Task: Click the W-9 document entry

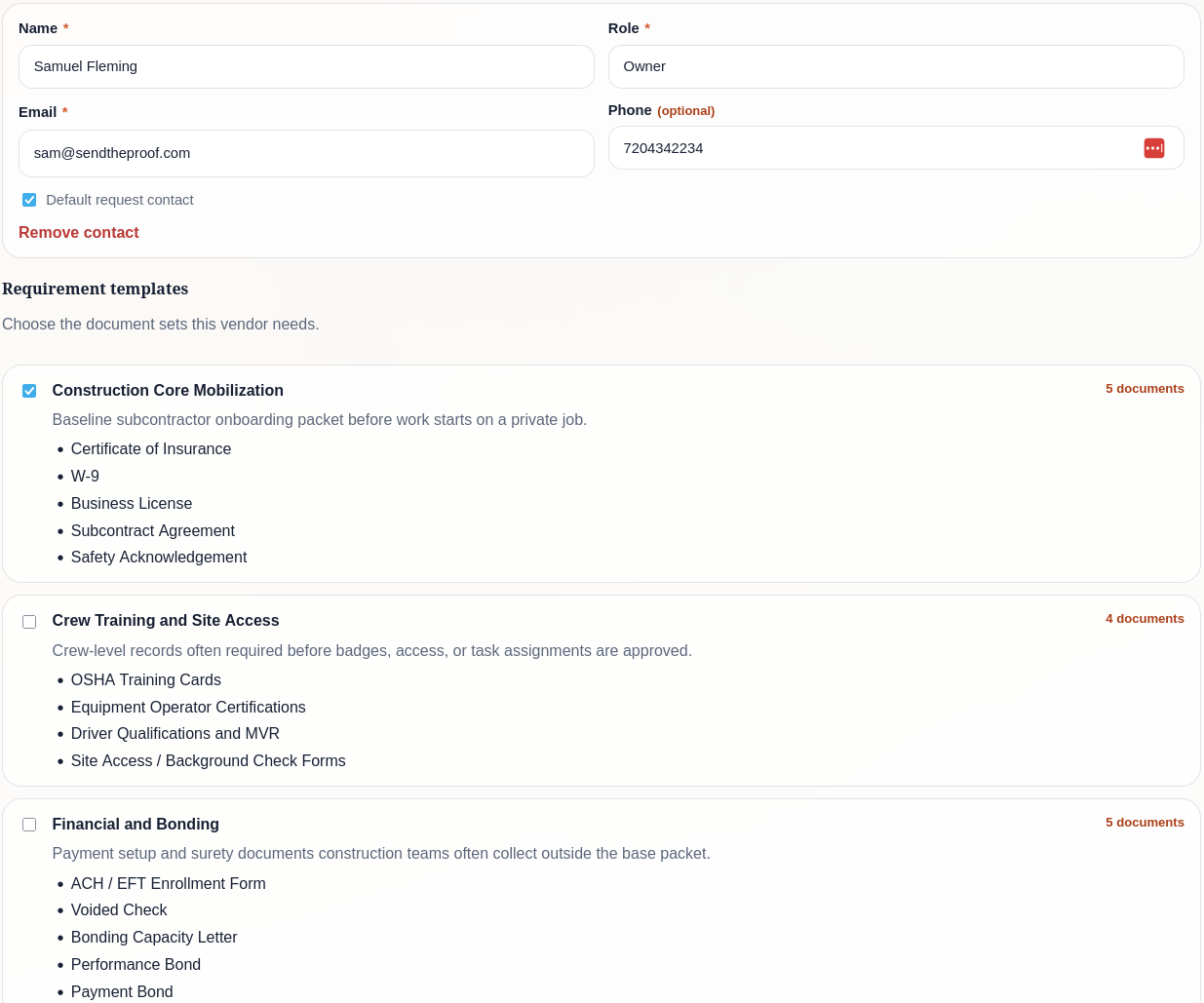Action: (85, 477)
